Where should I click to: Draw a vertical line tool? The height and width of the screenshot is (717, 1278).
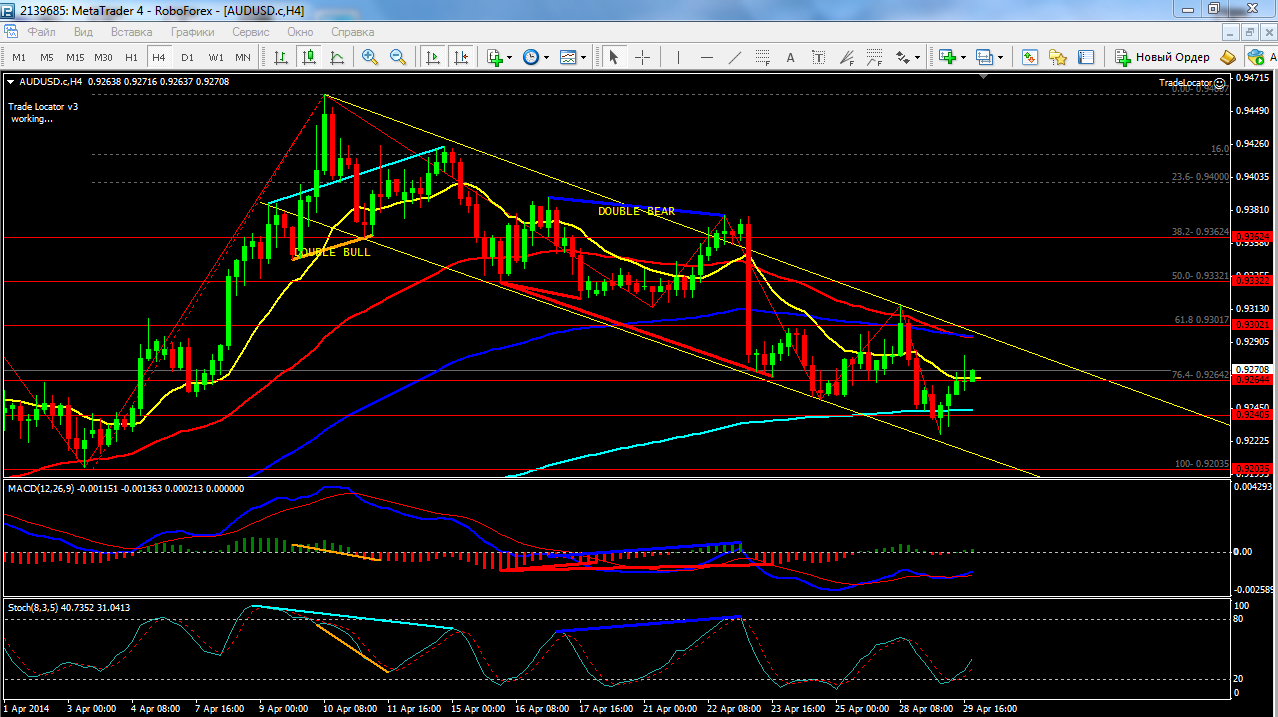pyautogui.click(x=678, y=57)
